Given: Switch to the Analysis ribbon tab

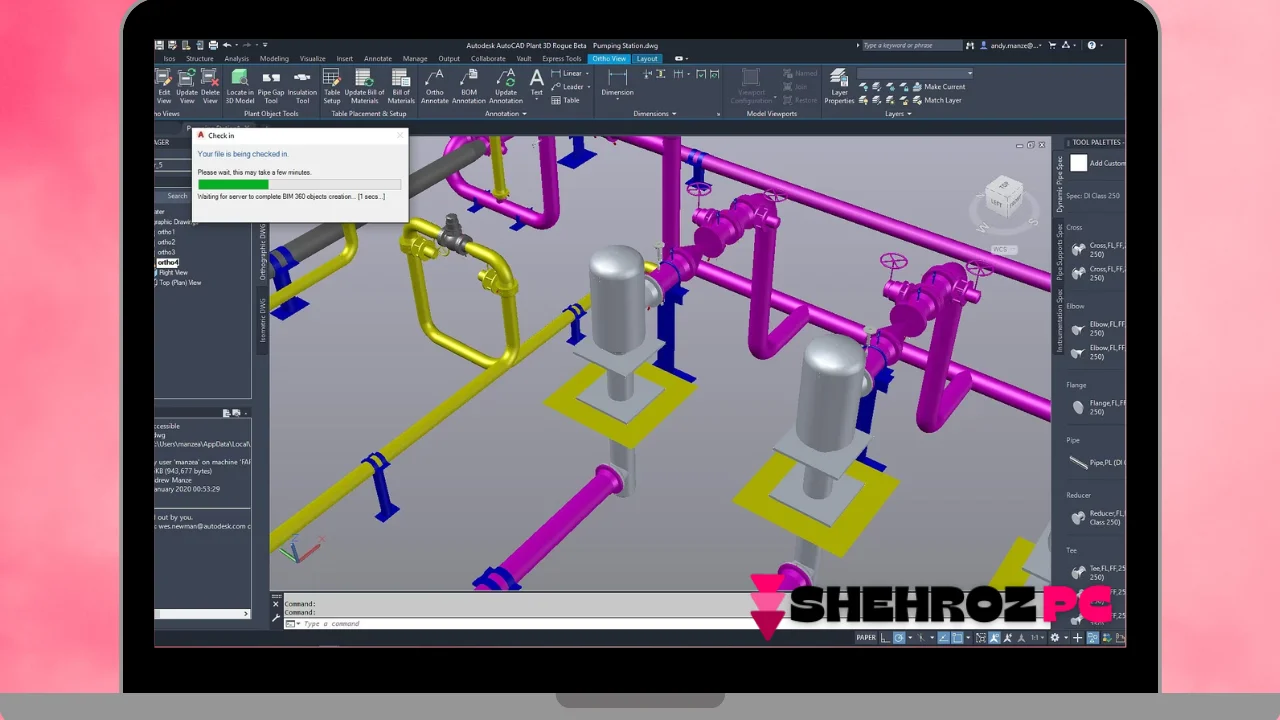Looking at the screenshot, I should [x=237, y=59].
